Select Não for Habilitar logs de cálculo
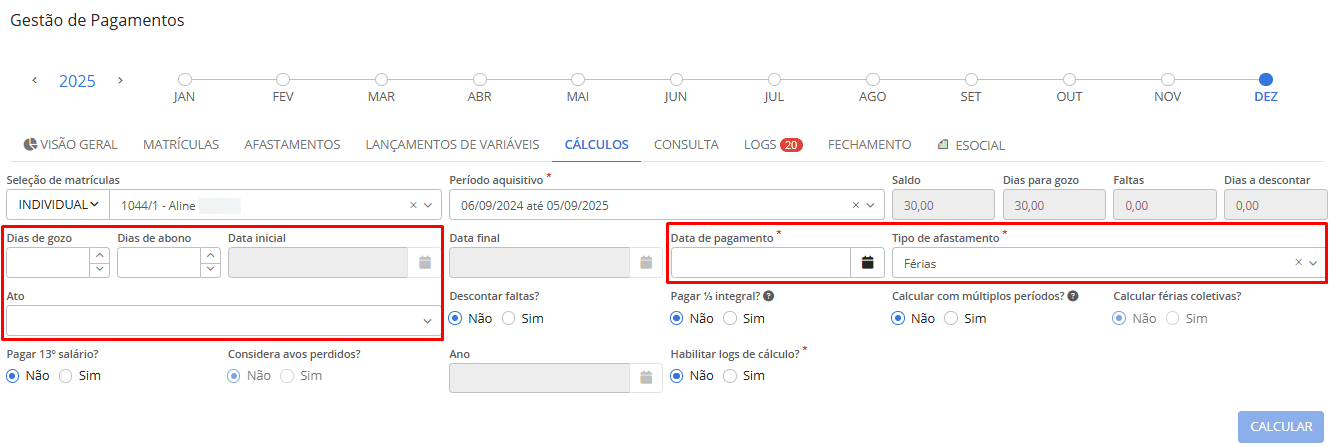 (x=678, y=376)
